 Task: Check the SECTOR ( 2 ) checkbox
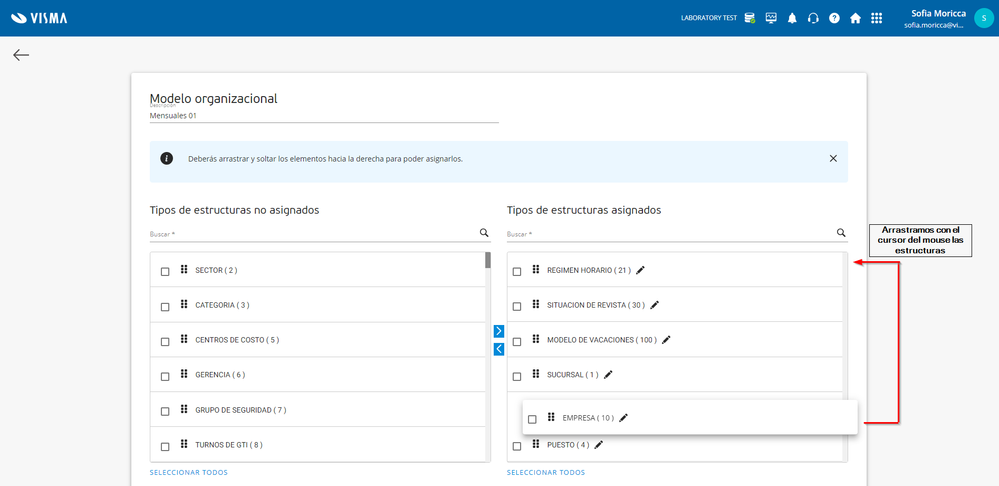[x=165, y=271]
